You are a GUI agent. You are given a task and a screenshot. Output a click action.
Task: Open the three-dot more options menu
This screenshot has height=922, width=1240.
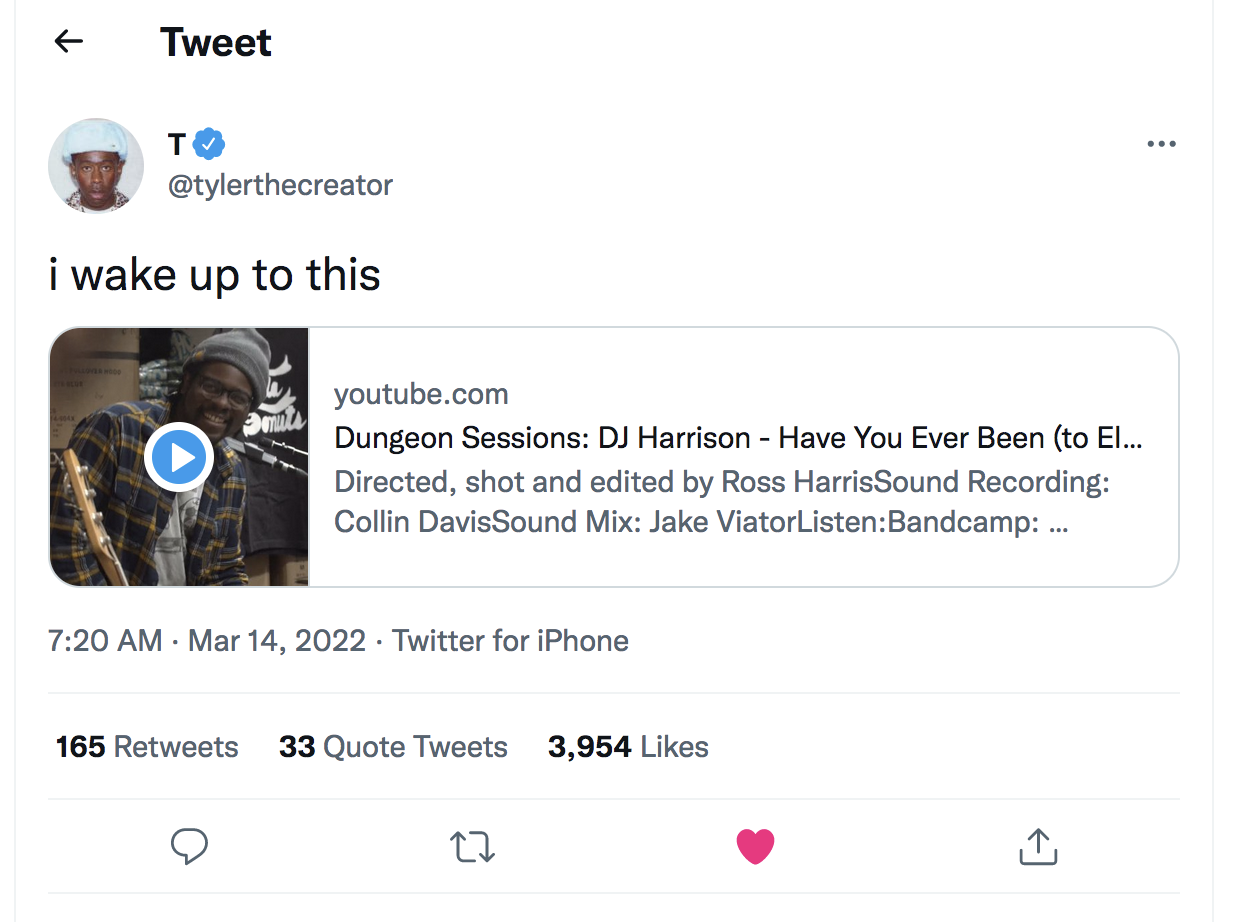pyautogui.click(x=1161, y=144)
